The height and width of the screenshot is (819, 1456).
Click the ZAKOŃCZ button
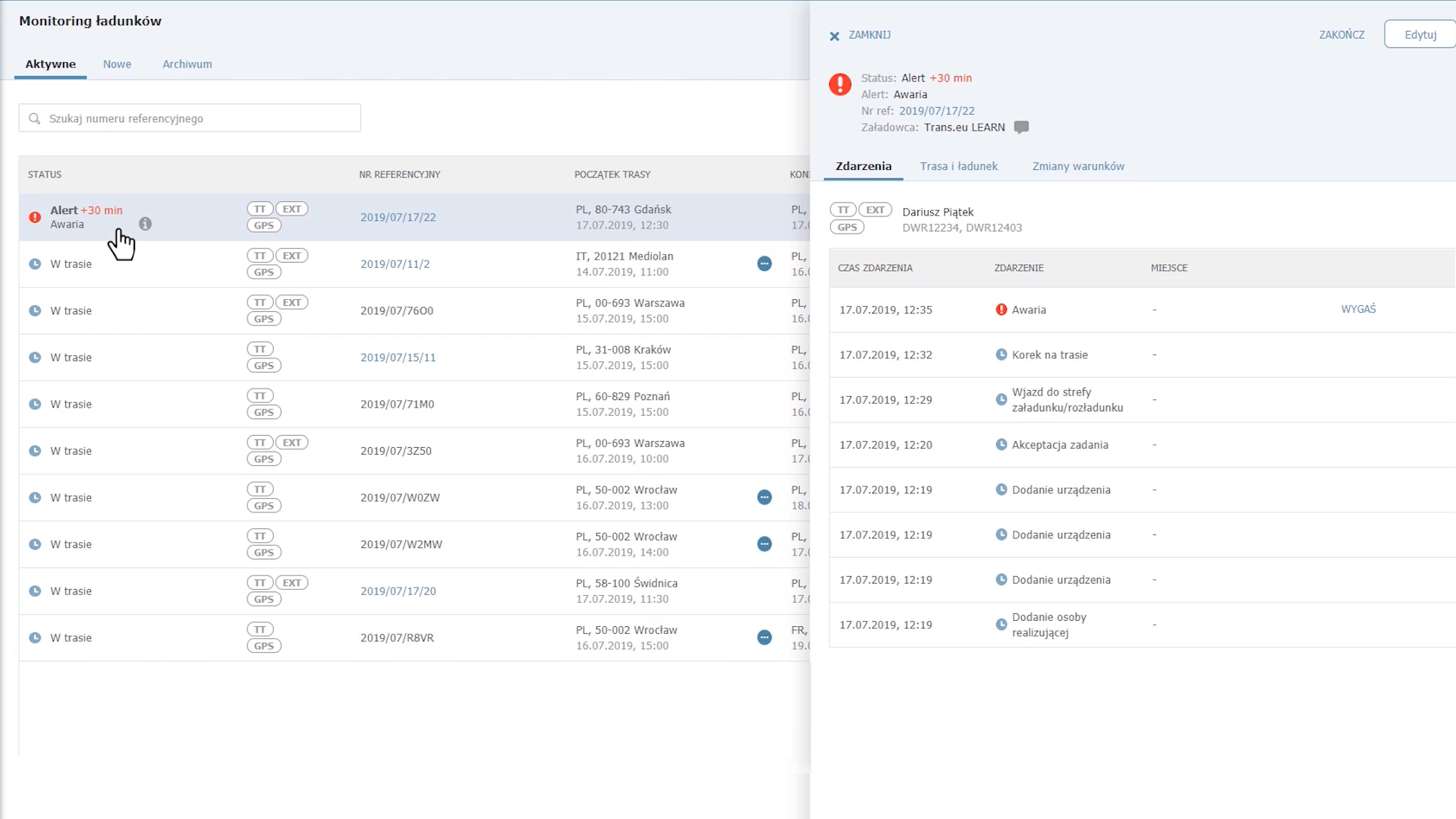coord(1341,35)
